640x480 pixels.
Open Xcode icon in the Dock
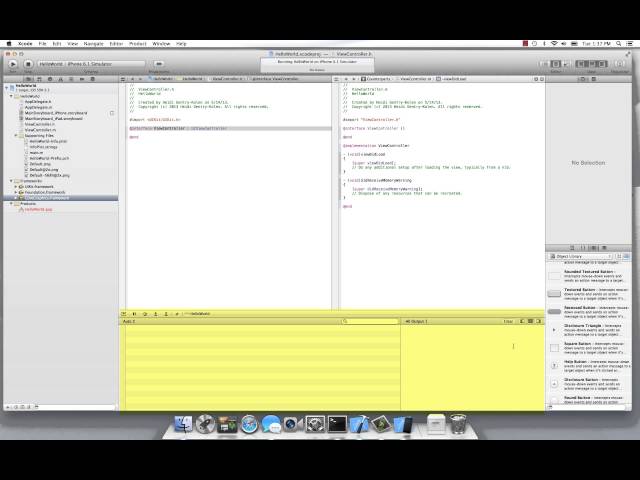tap(359, 424)
